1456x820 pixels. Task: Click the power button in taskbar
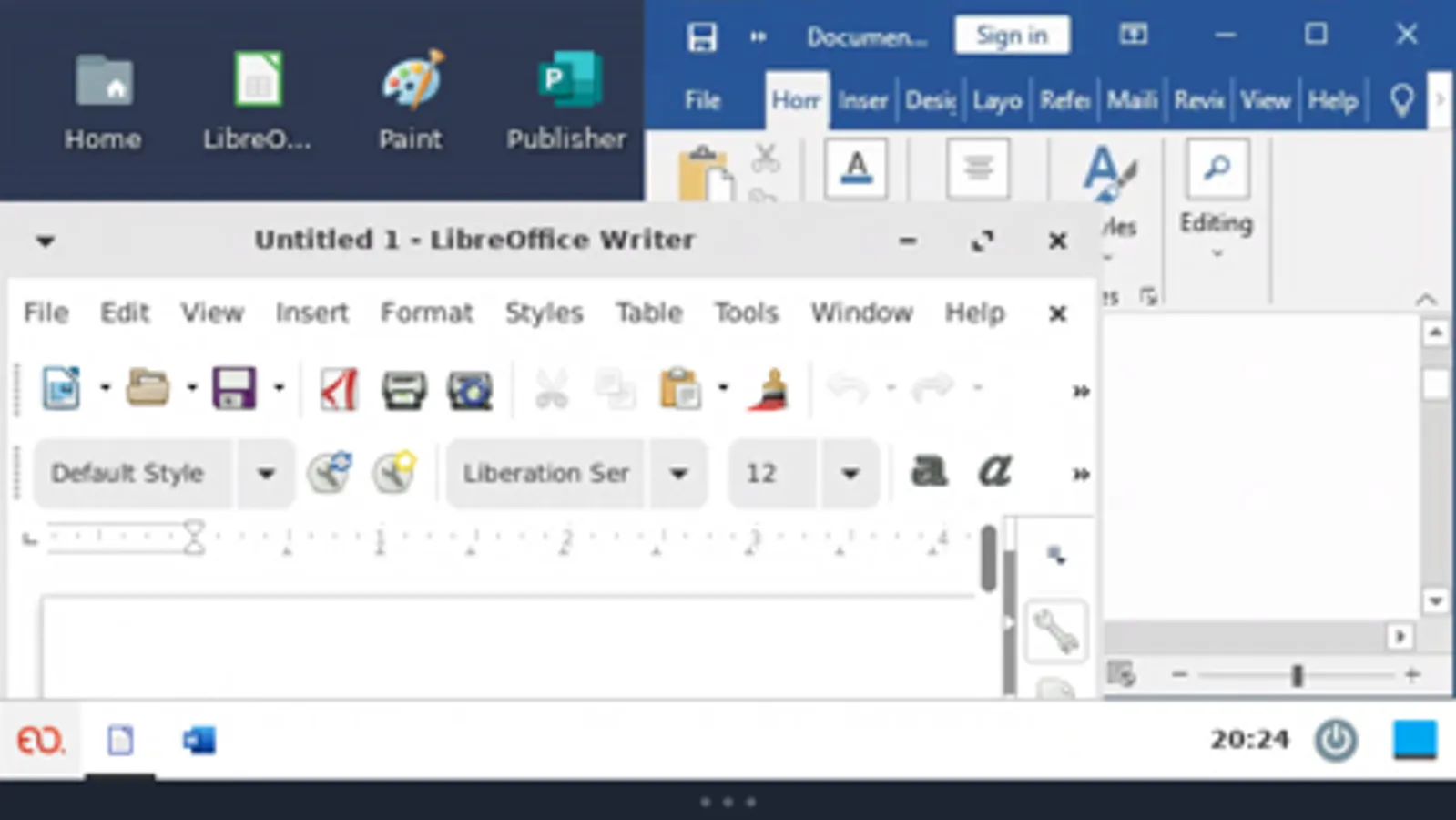pyautogui.click(x=1336, y=740)
